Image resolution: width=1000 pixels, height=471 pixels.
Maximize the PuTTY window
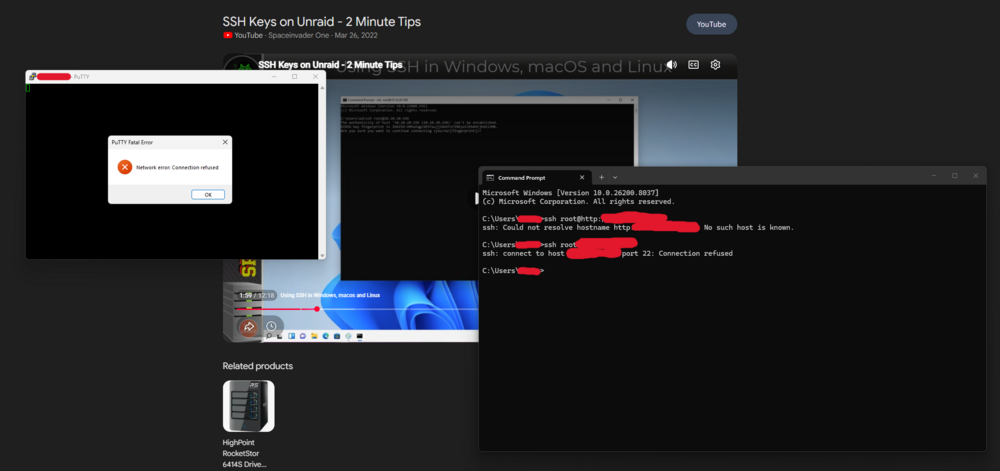294,76
